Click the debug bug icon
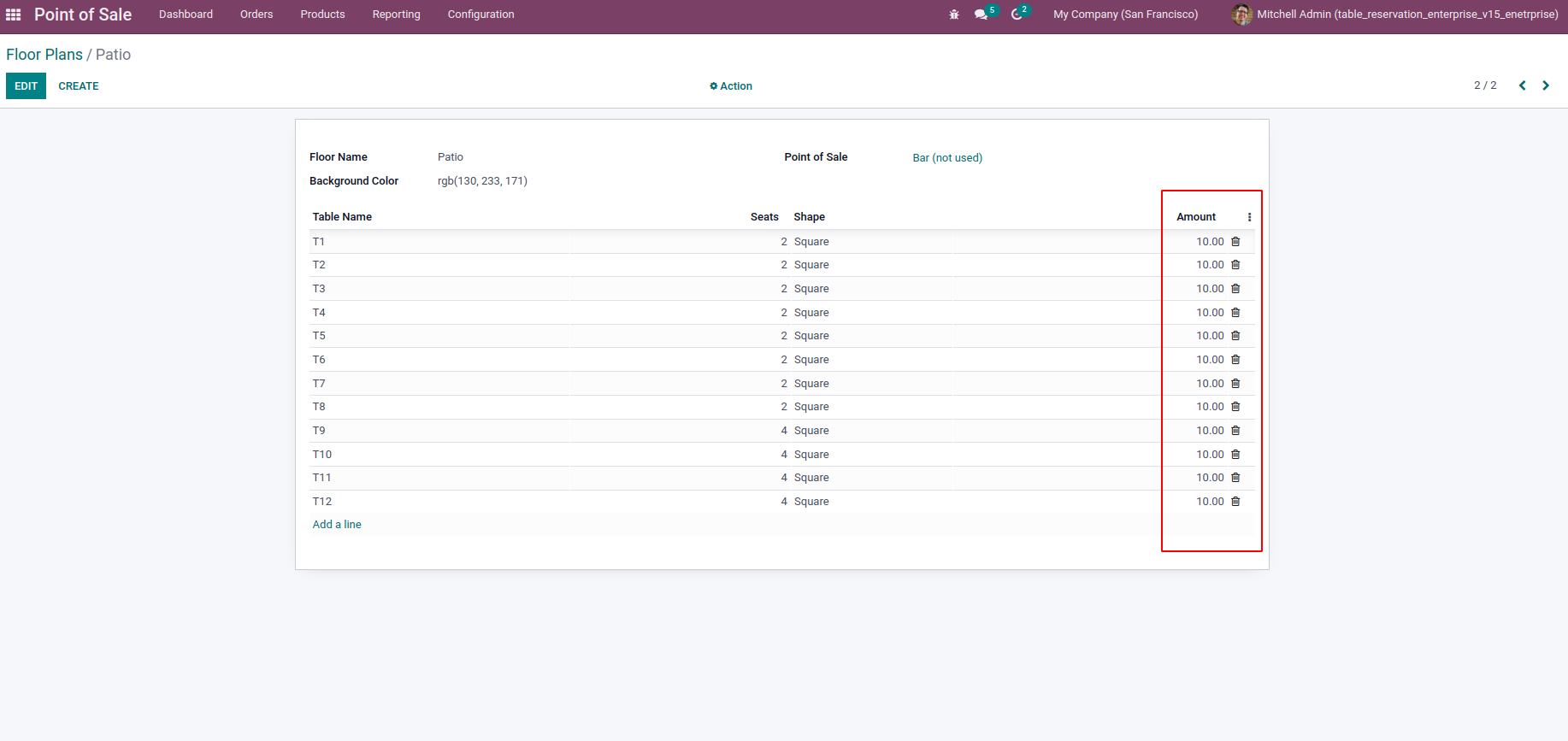Image resolution: width=1568 pixels, height=741 pixels. [954, 15]
